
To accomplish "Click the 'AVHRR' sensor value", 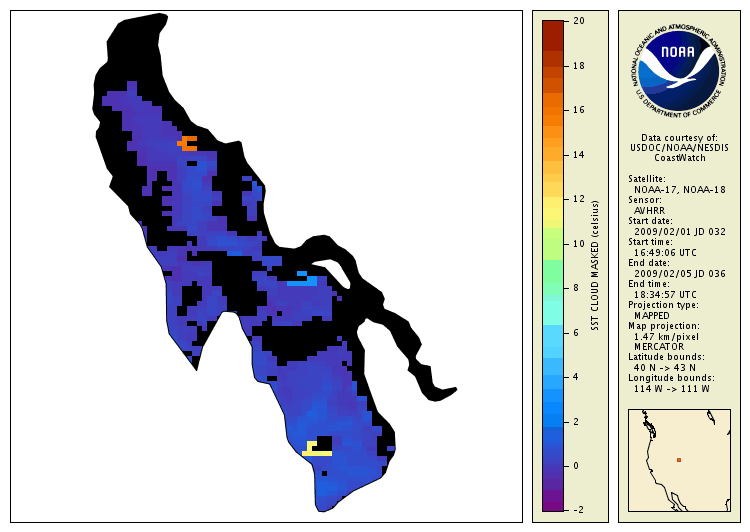I will [649, 211].
